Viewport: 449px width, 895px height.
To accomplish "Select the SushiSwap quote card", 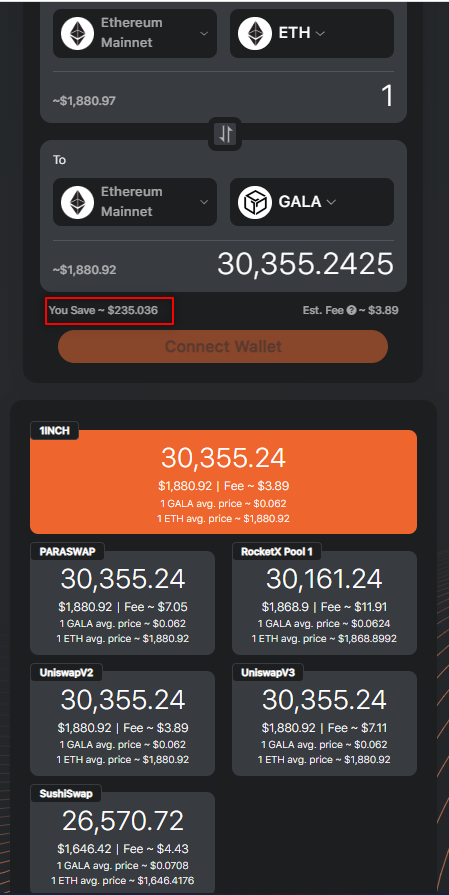I will tap(123, 844).
